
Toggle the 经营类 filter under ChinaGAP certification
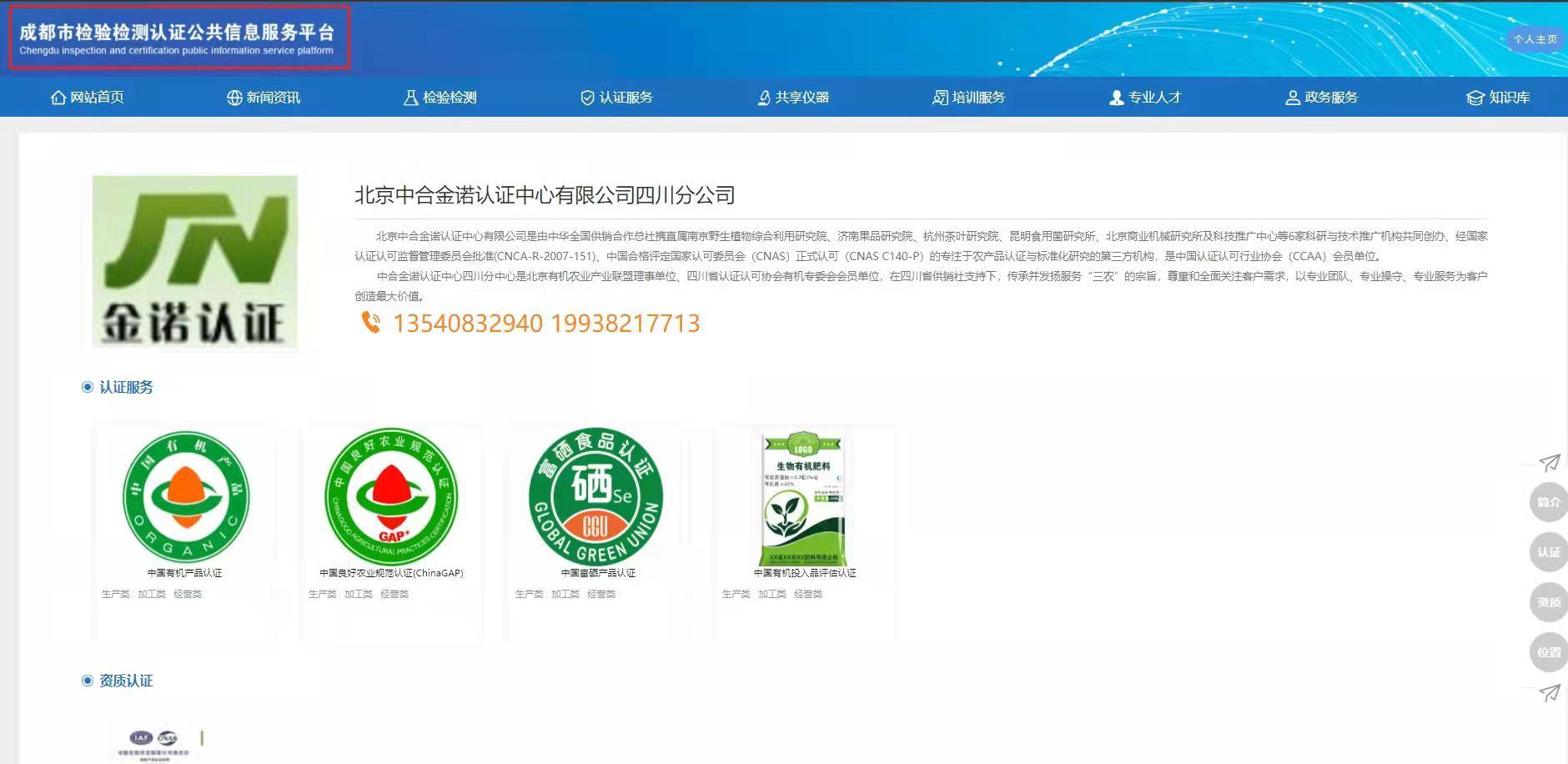394,594
